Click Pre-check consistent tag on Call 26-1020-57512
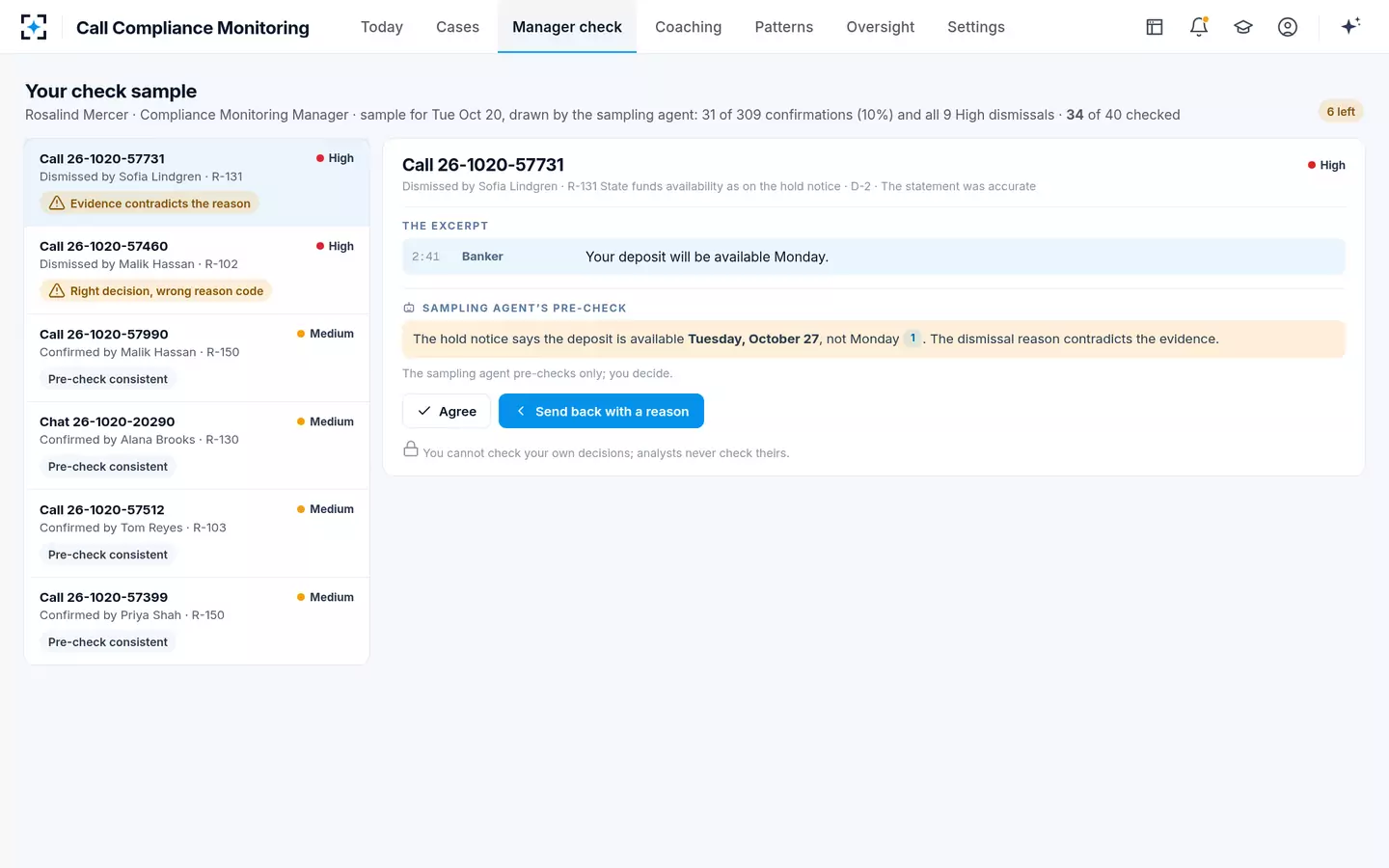The image size is (1389, 868). click(108, 555)
